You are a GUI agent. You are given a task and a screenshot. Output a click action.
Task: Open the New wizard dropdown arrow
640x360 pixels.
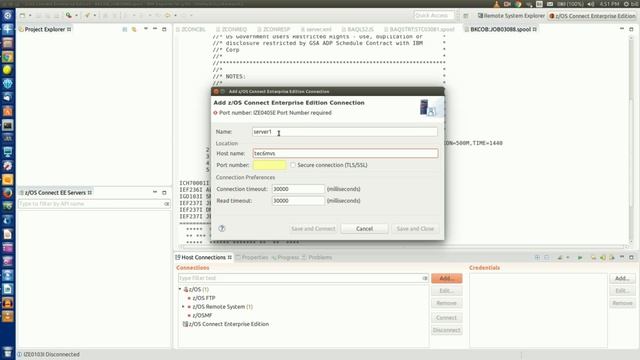tap(30, 16)
